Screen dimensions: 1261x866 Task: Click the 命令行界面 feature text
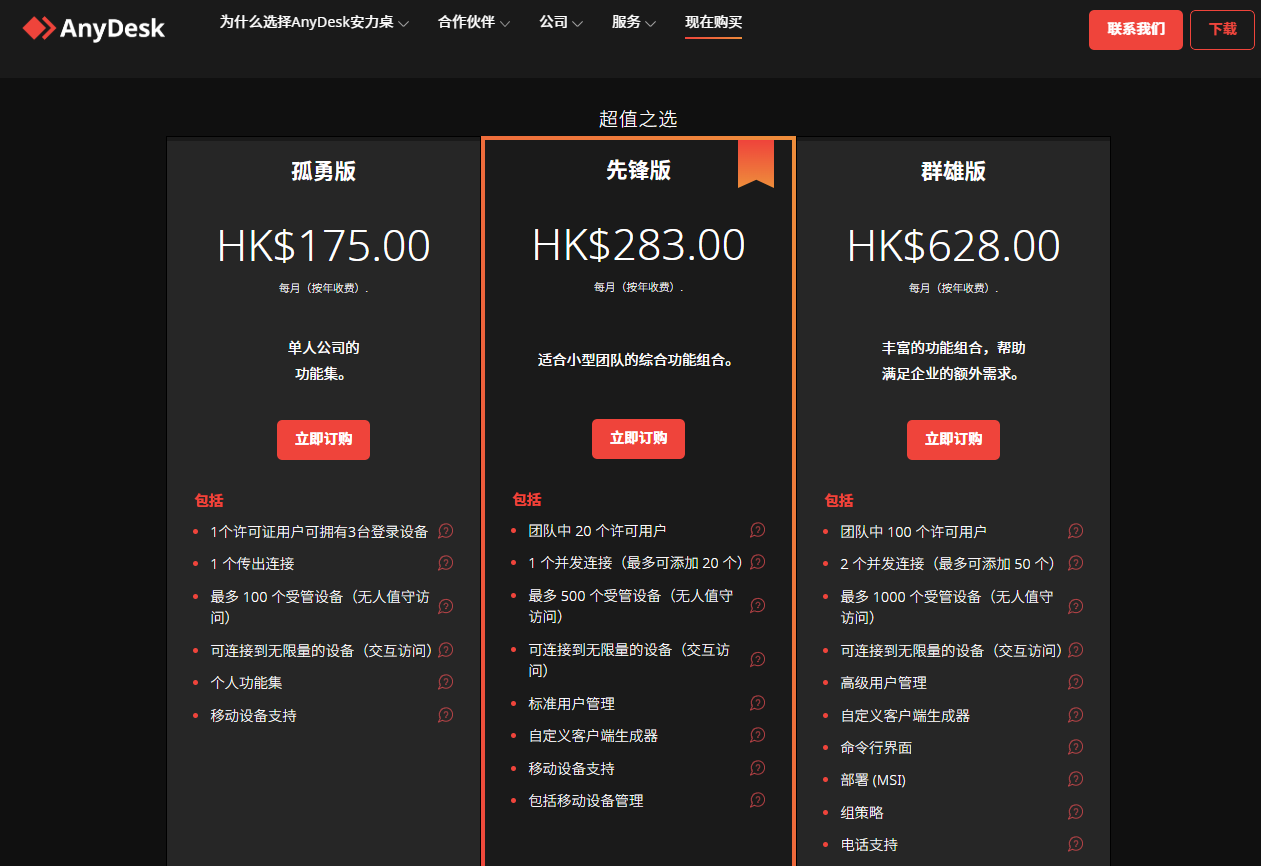pyautogui.click(x=876, y=748)
